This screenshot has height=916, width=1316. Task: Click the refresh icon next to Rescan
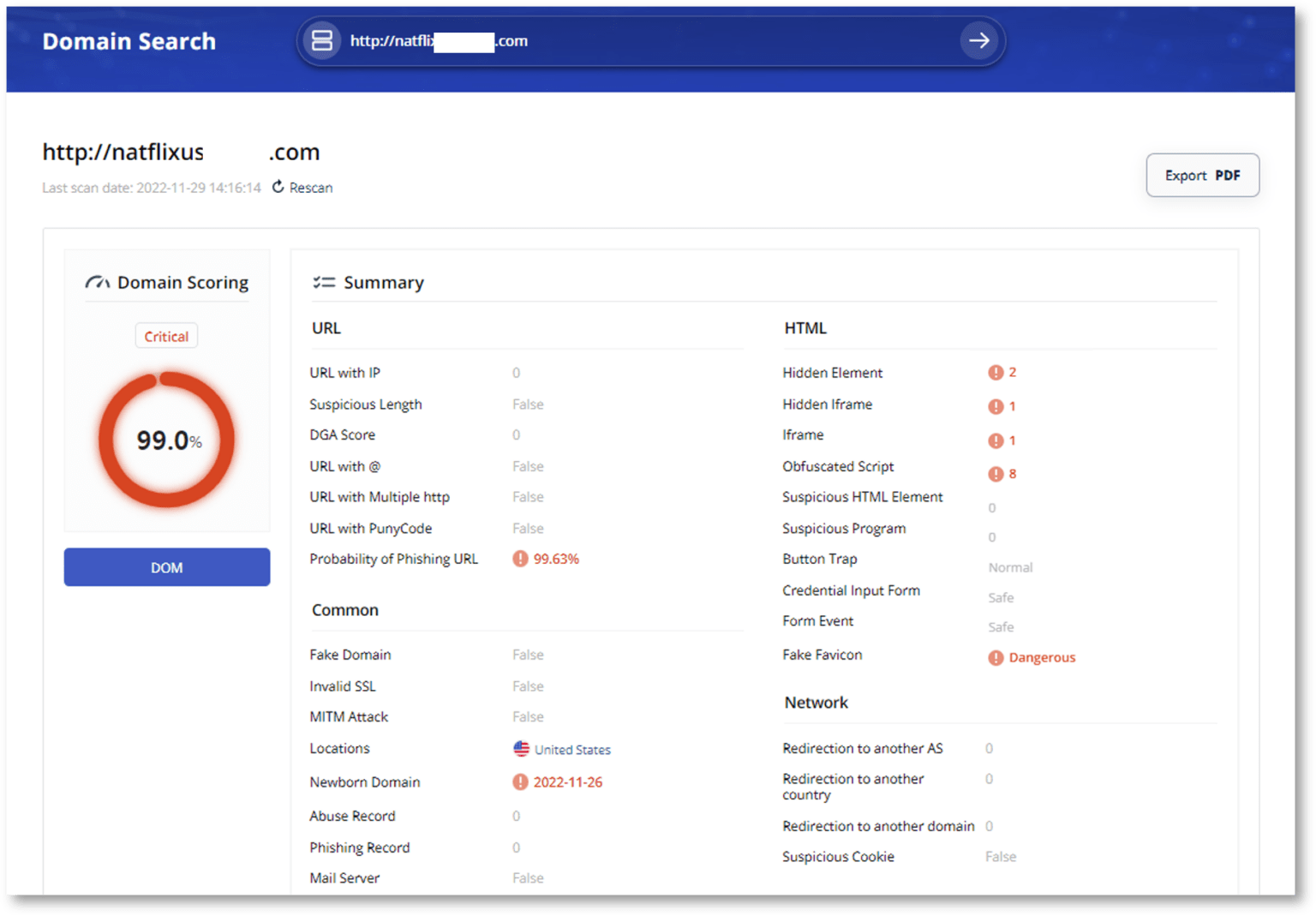pyautogui.click(x=277, y=187)
